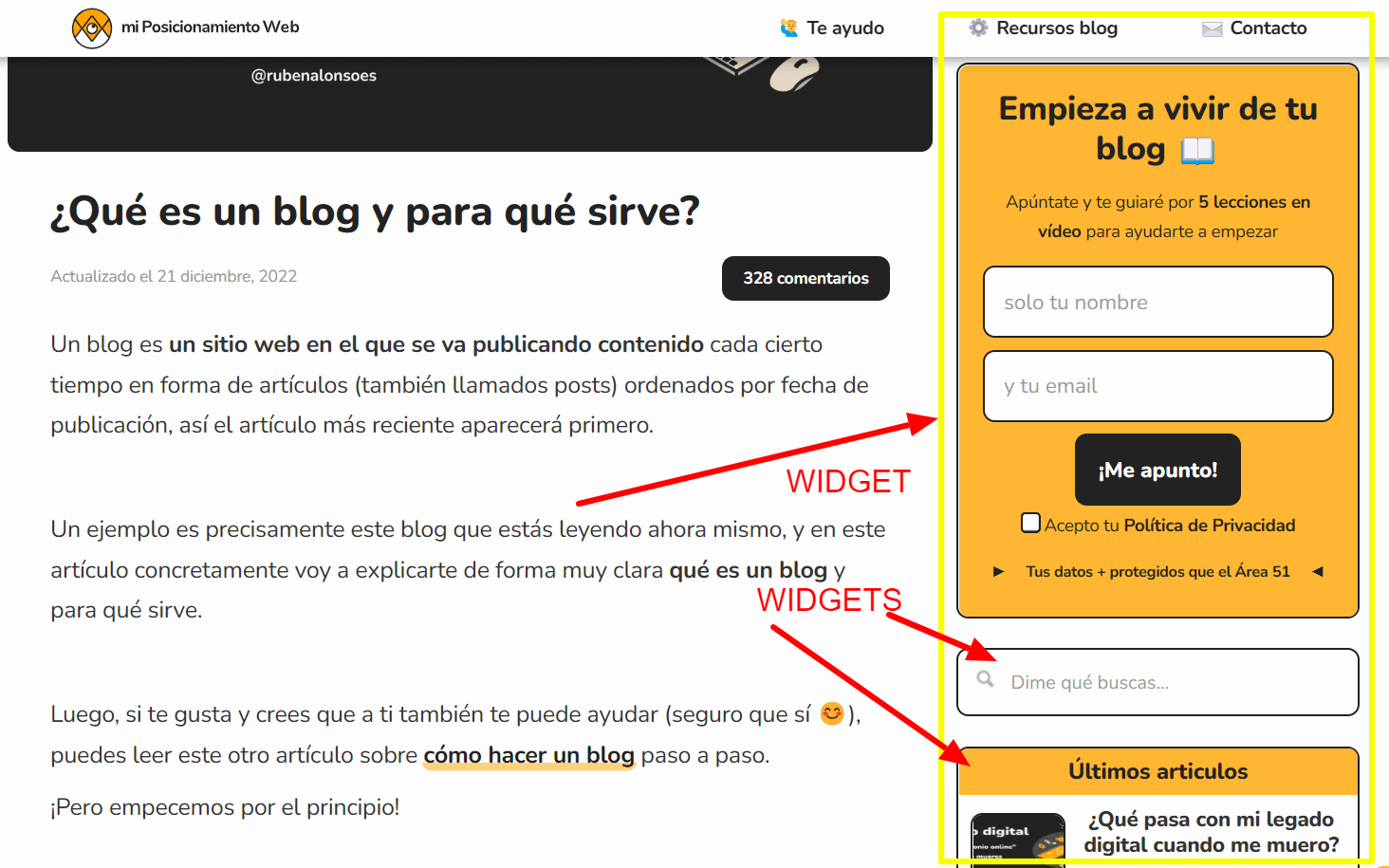Click the open book emoji in sidebar heading
This screenshot has width=1389, height=868.
(1197, 149)
